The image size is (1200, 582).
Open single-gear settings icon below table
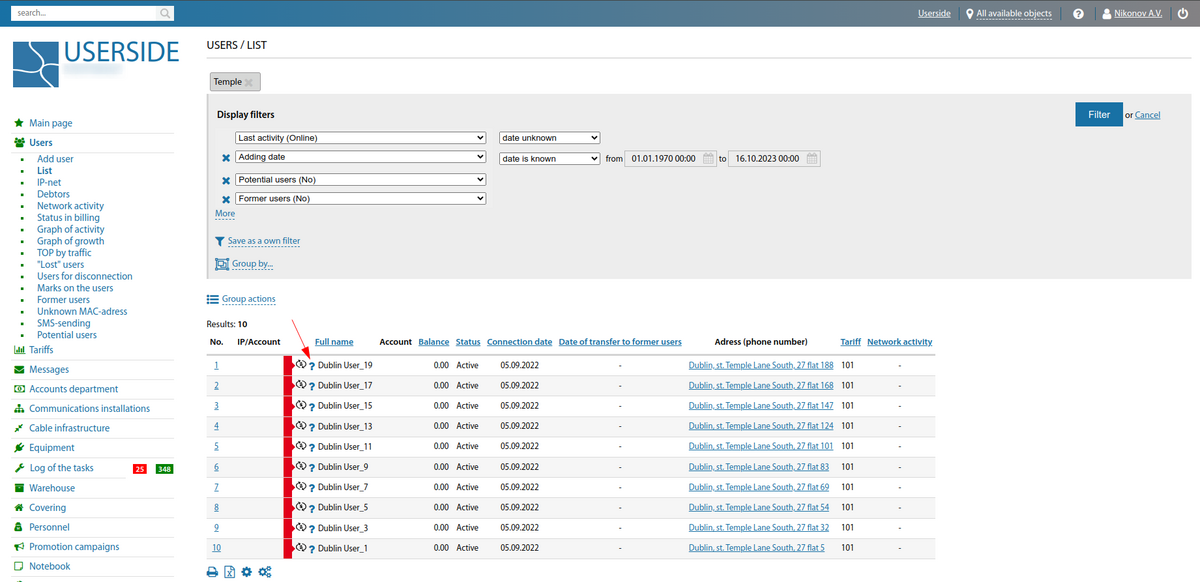[246, 572]
